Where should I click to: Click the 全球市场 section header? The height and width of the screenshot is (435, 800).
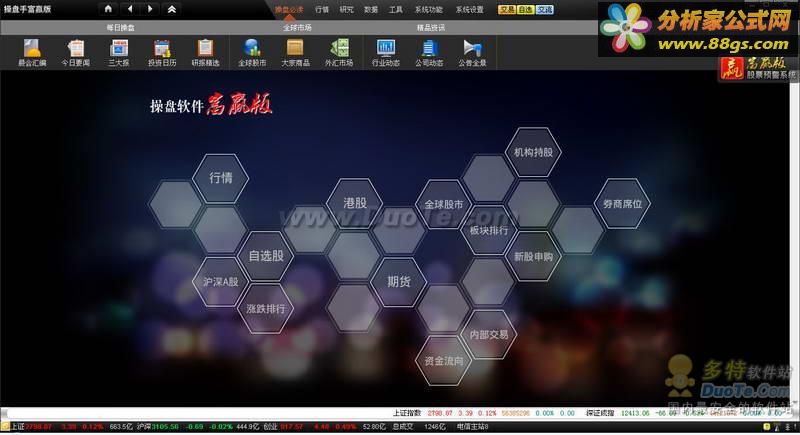[x=297, y=28]
